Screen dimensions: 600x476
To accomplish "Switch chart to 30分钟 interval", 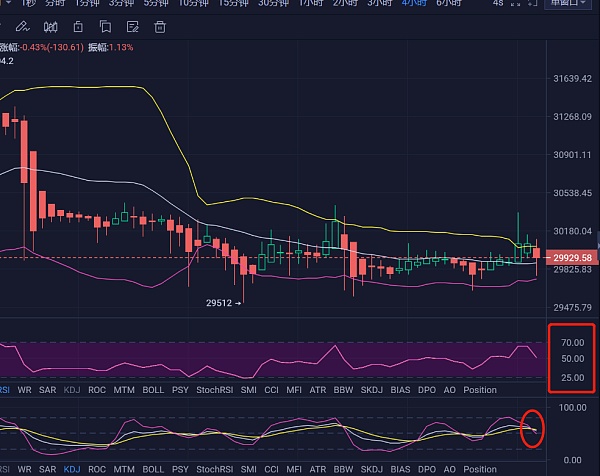I will pyautogui.click(x=274, y=3).
